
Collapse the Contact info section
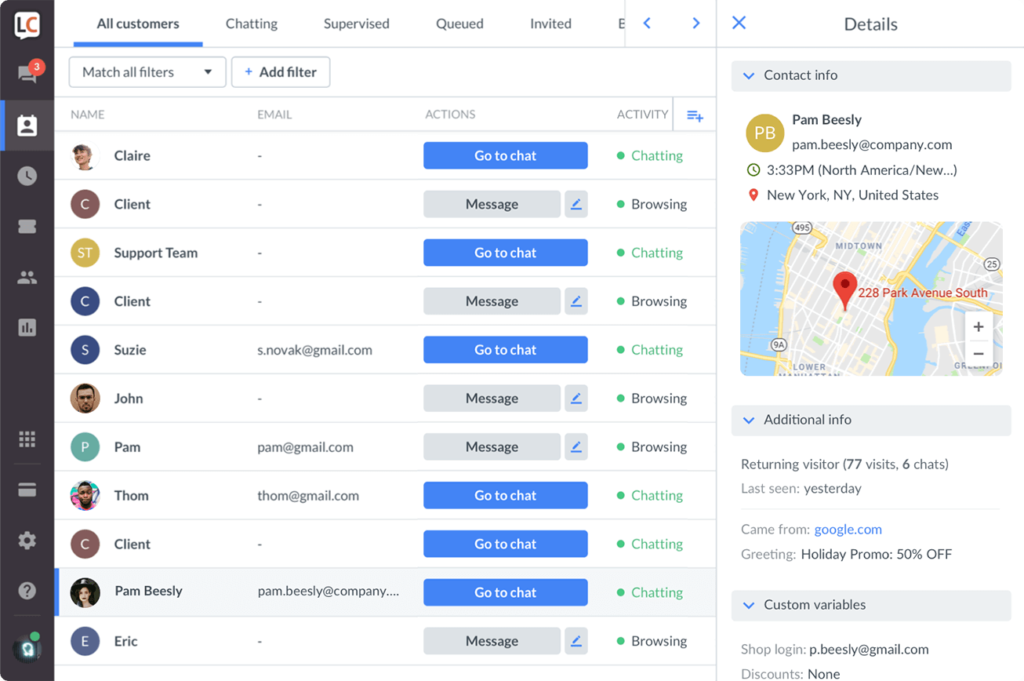(x=749, y=75)
